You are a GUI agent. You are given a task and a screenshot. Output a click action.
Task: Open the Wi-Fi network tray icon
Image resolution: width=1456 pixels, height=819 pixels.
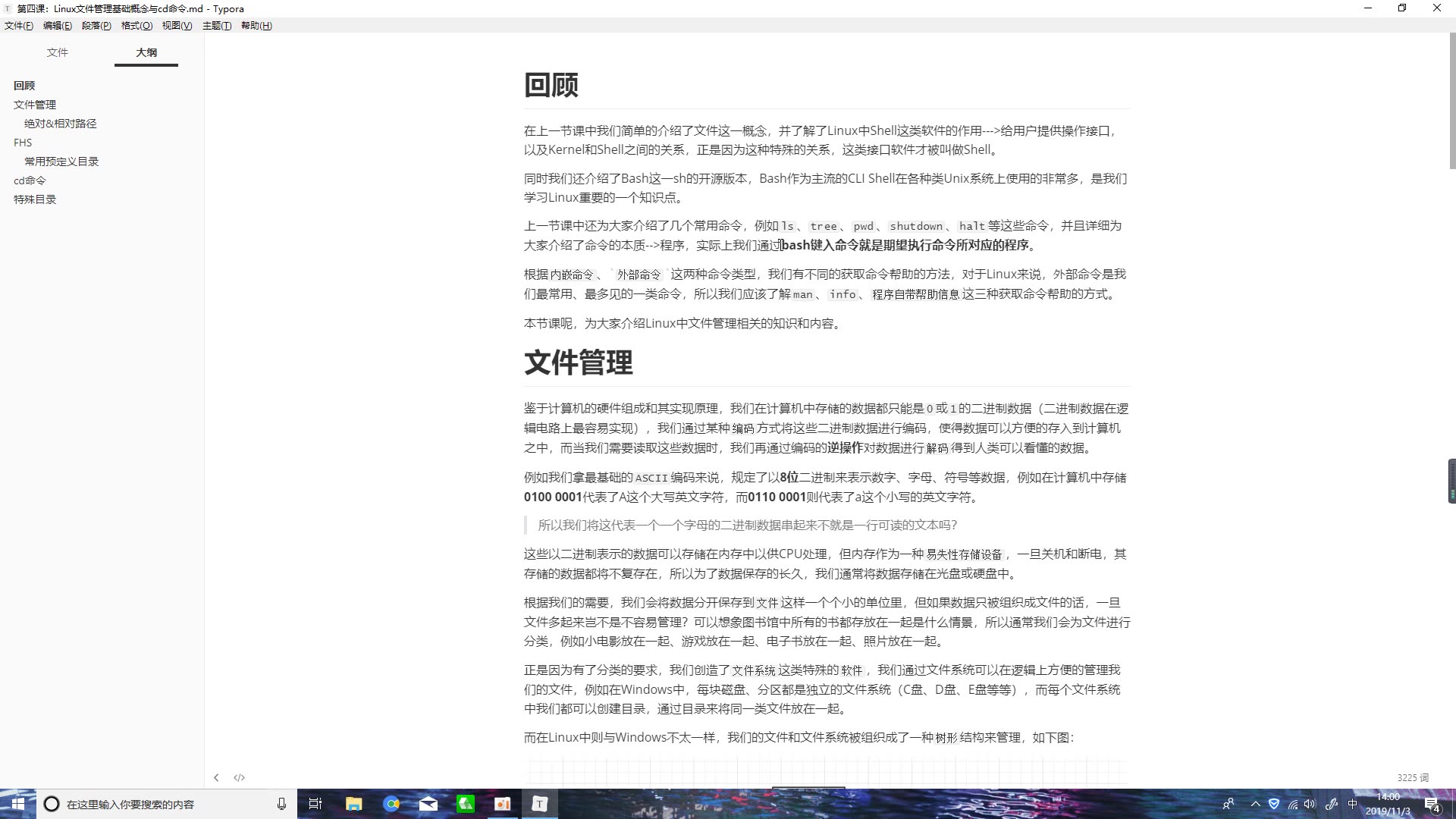click(1293, 804)
